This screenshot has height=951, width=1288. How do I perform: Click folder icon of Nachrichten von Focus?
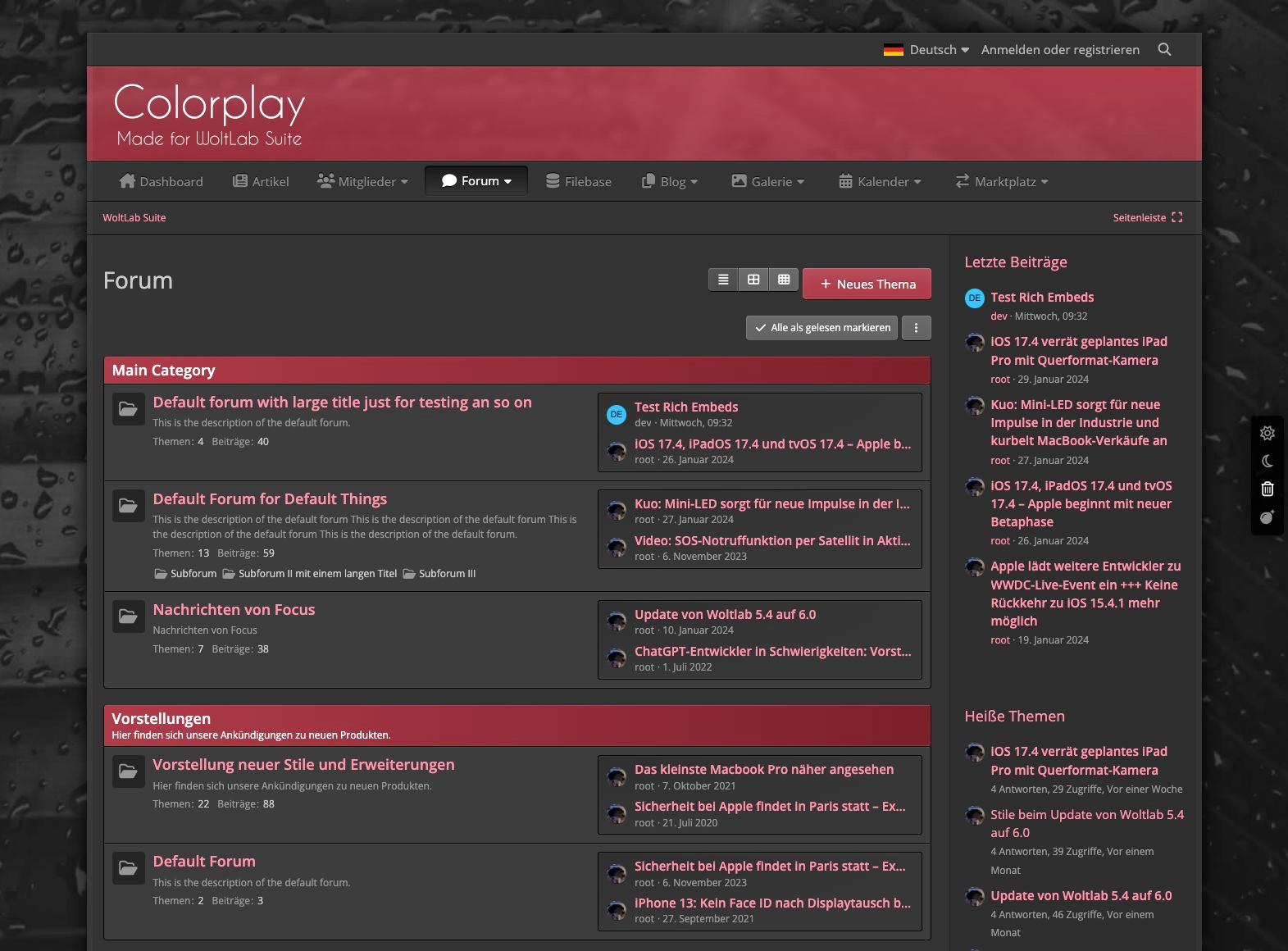(129, 617)
